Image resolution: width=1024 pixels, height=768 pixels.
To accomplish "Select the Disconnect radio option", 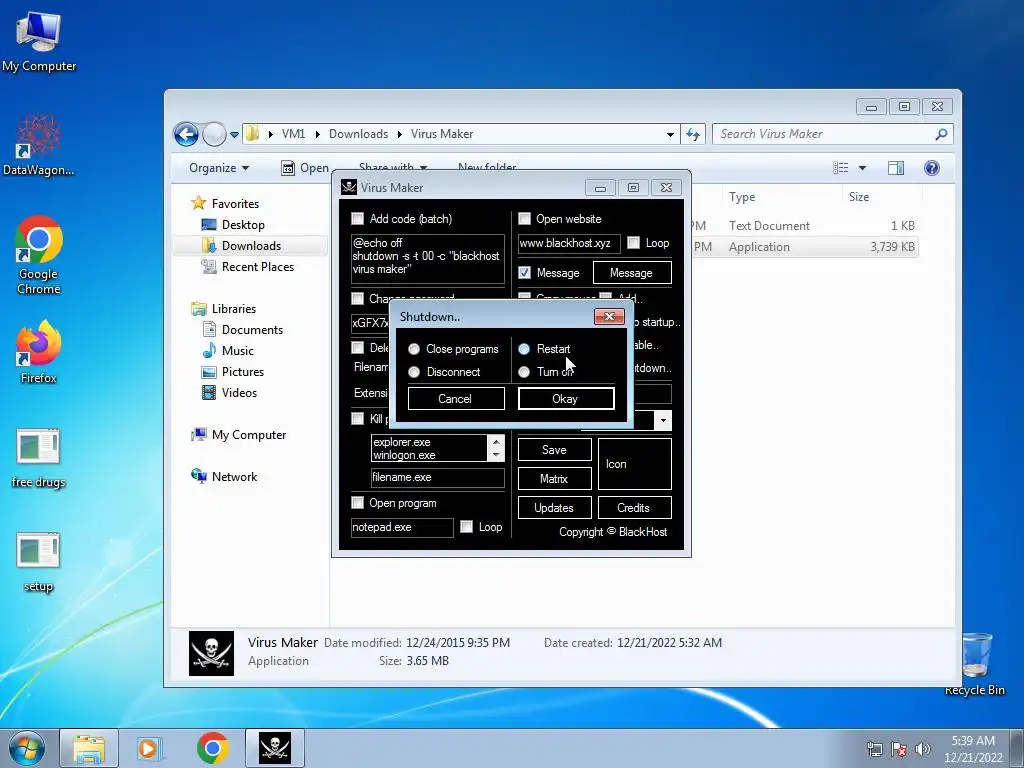I will click(414, 372).
